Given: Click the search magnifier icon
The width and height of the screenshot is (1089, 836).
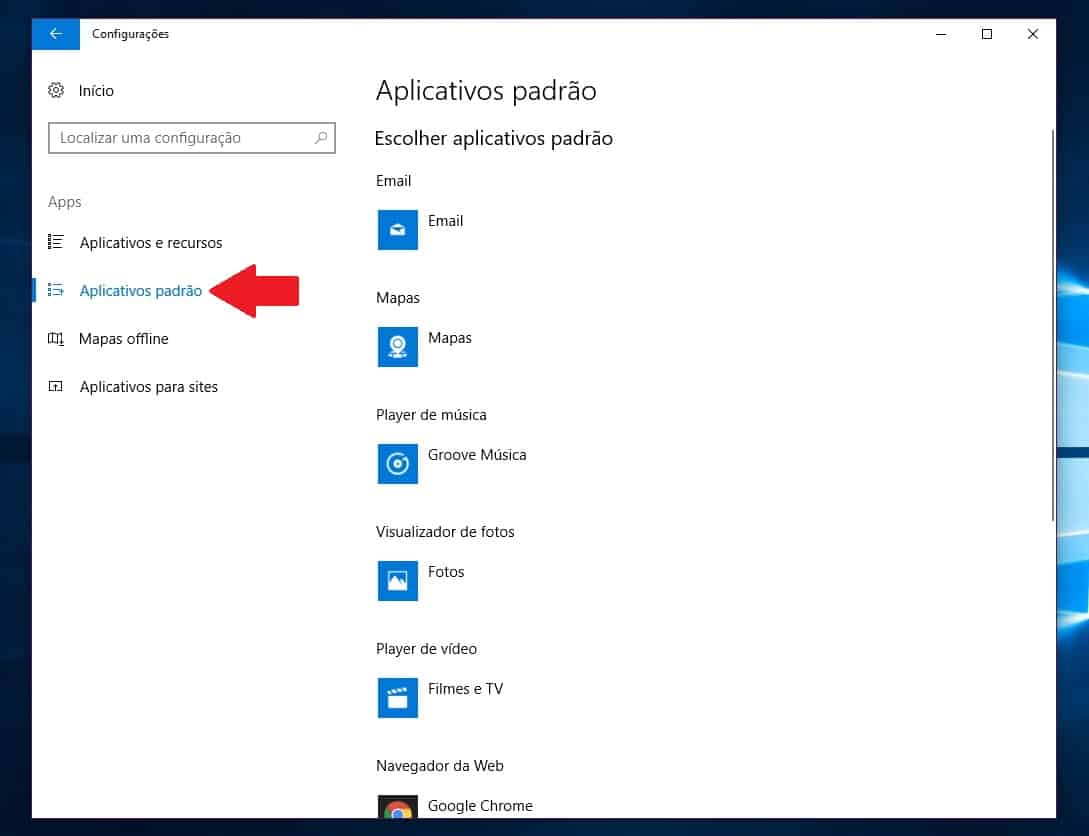Looking at the screenshot, I should point(321,137).
